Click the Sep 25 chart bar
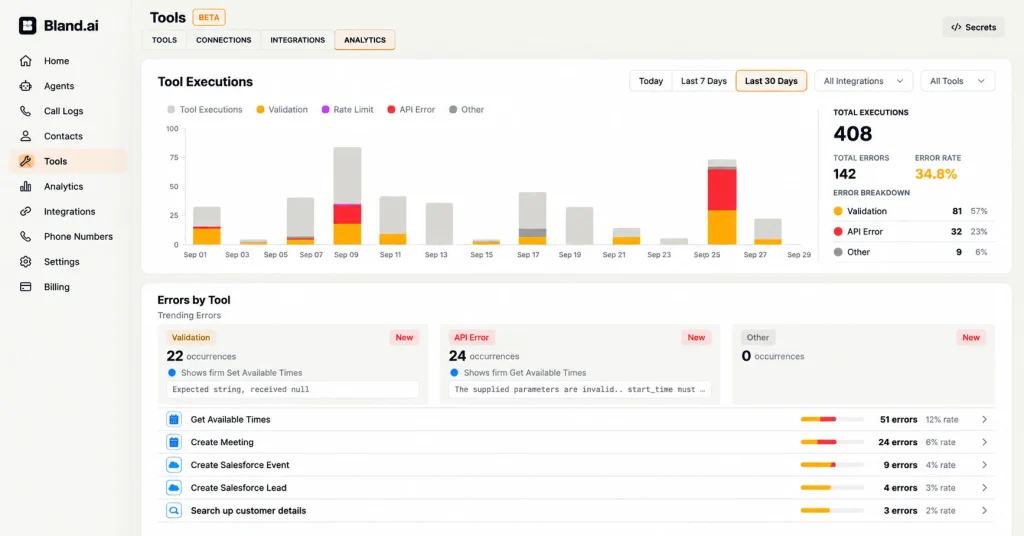The width and height of the screenshot is (1024, 536). (722, 202)
